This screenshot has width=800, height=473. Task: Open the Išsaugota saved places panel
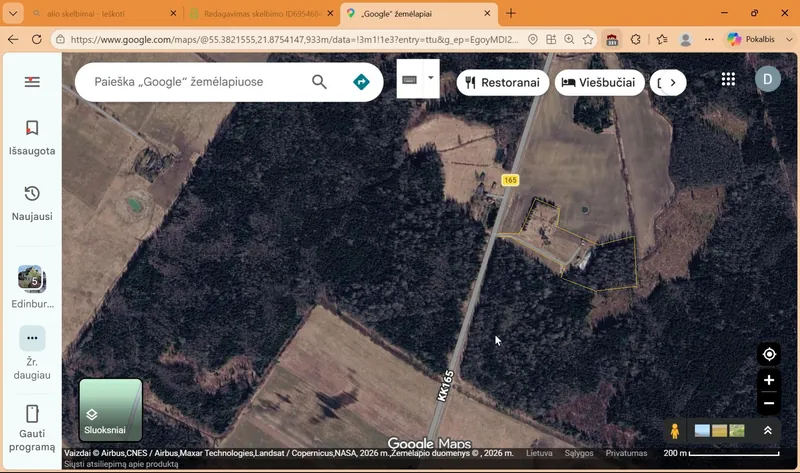point(32,138)
